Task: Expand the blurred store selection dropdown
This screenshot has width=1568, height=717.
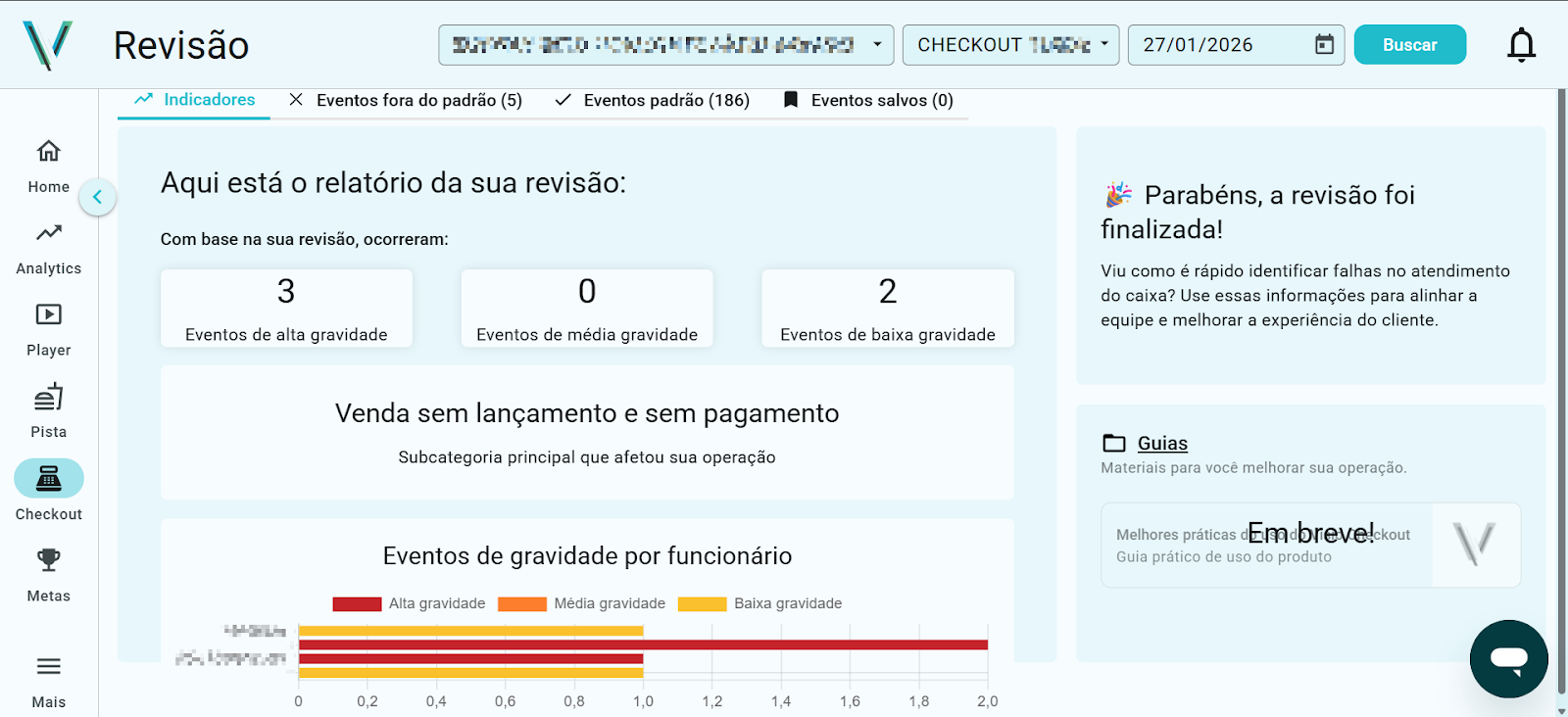Action: click(x=665, y=45)
